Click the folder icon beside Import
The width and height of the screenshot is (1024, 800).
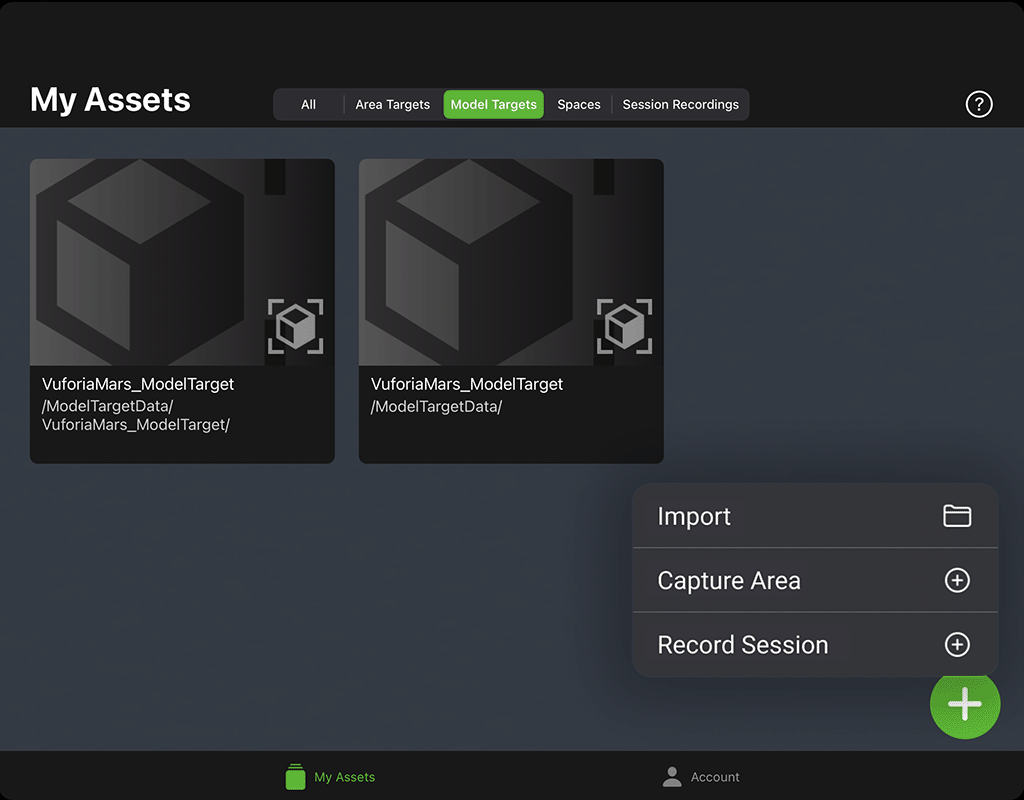point(957,516)
